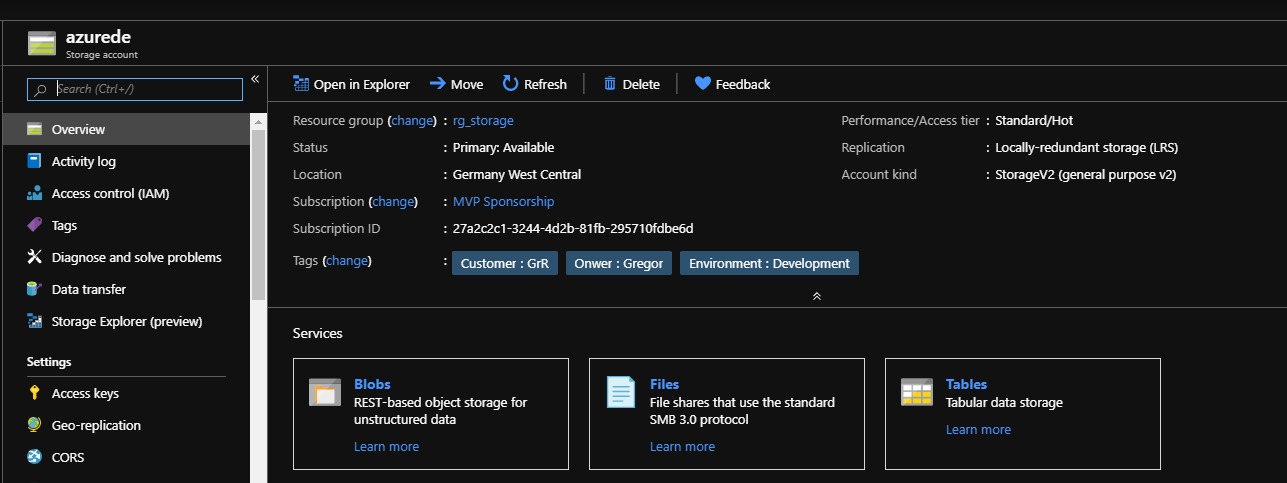The width and height of the screenshot is (1287, 483).
Task: Click the Customer : GrR tag
Action: click(x=505, y=264)
